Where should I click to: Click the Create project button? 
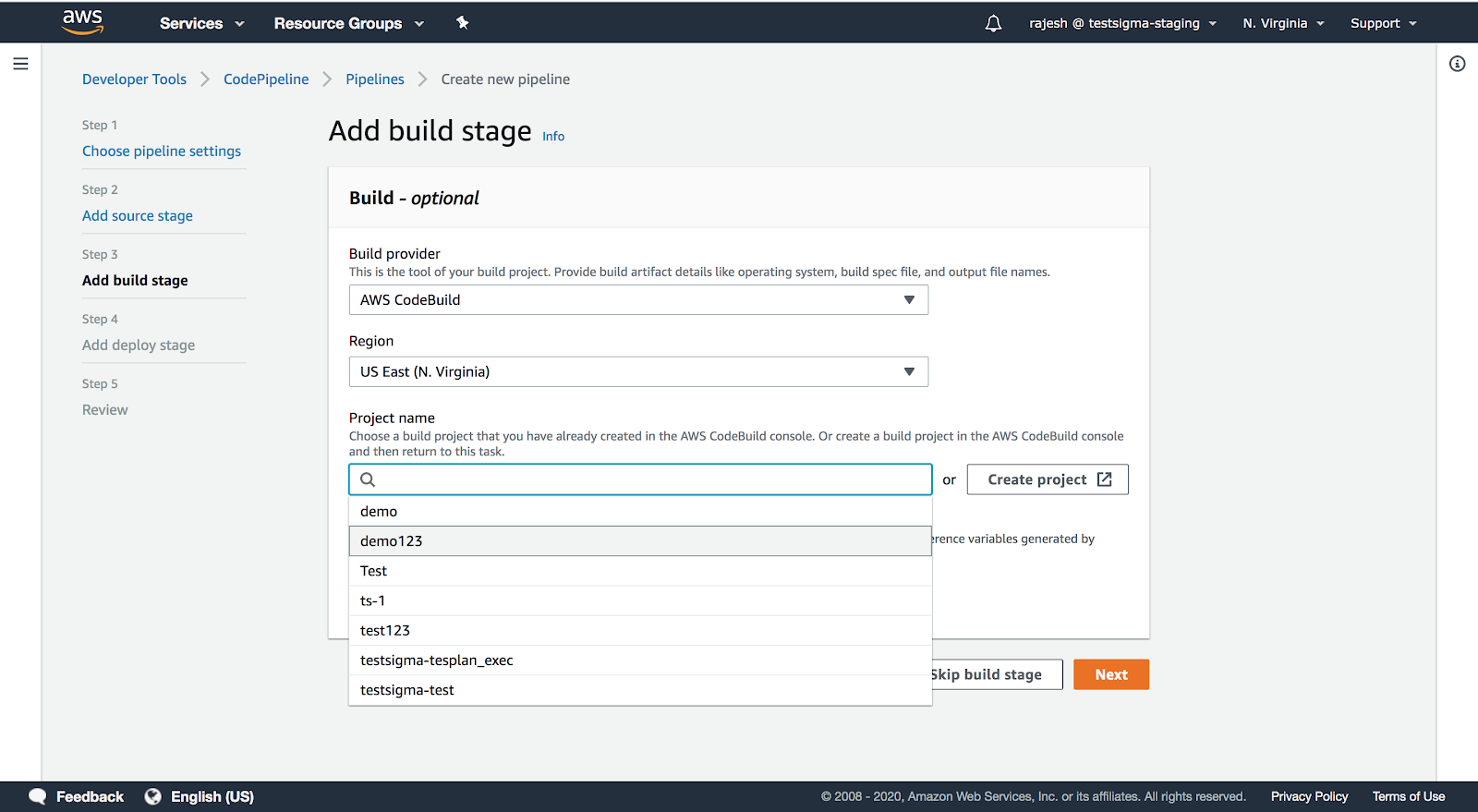point(1048,479)
